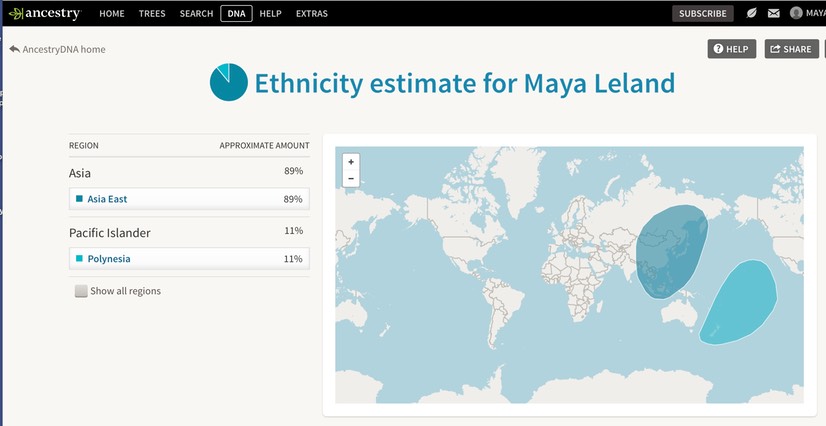
Task: Click the Ancestry logo
Action: 44,13
